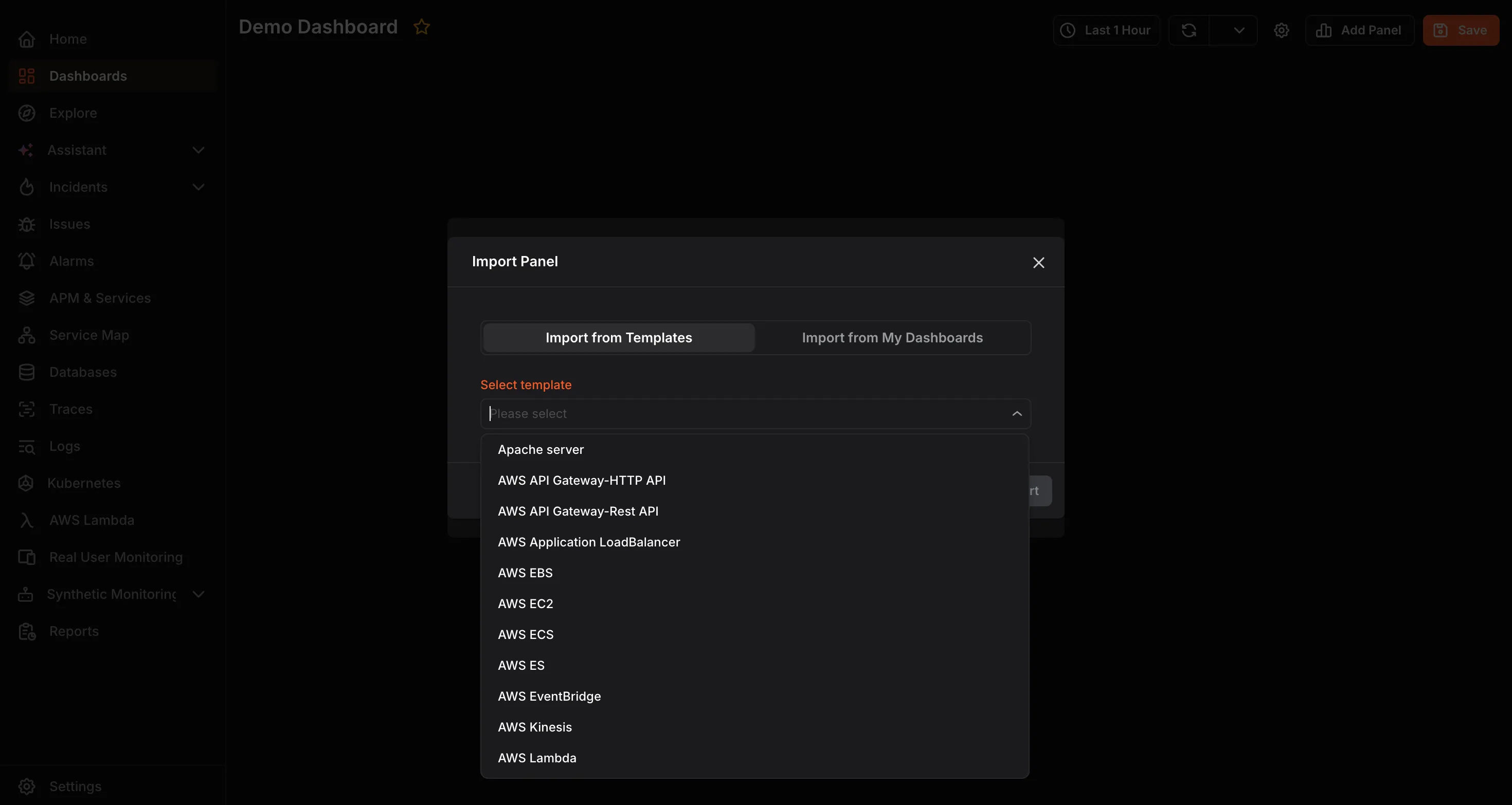Expand the Incidents submenu chevron
1512x805 pixels.
pos(199,187)
